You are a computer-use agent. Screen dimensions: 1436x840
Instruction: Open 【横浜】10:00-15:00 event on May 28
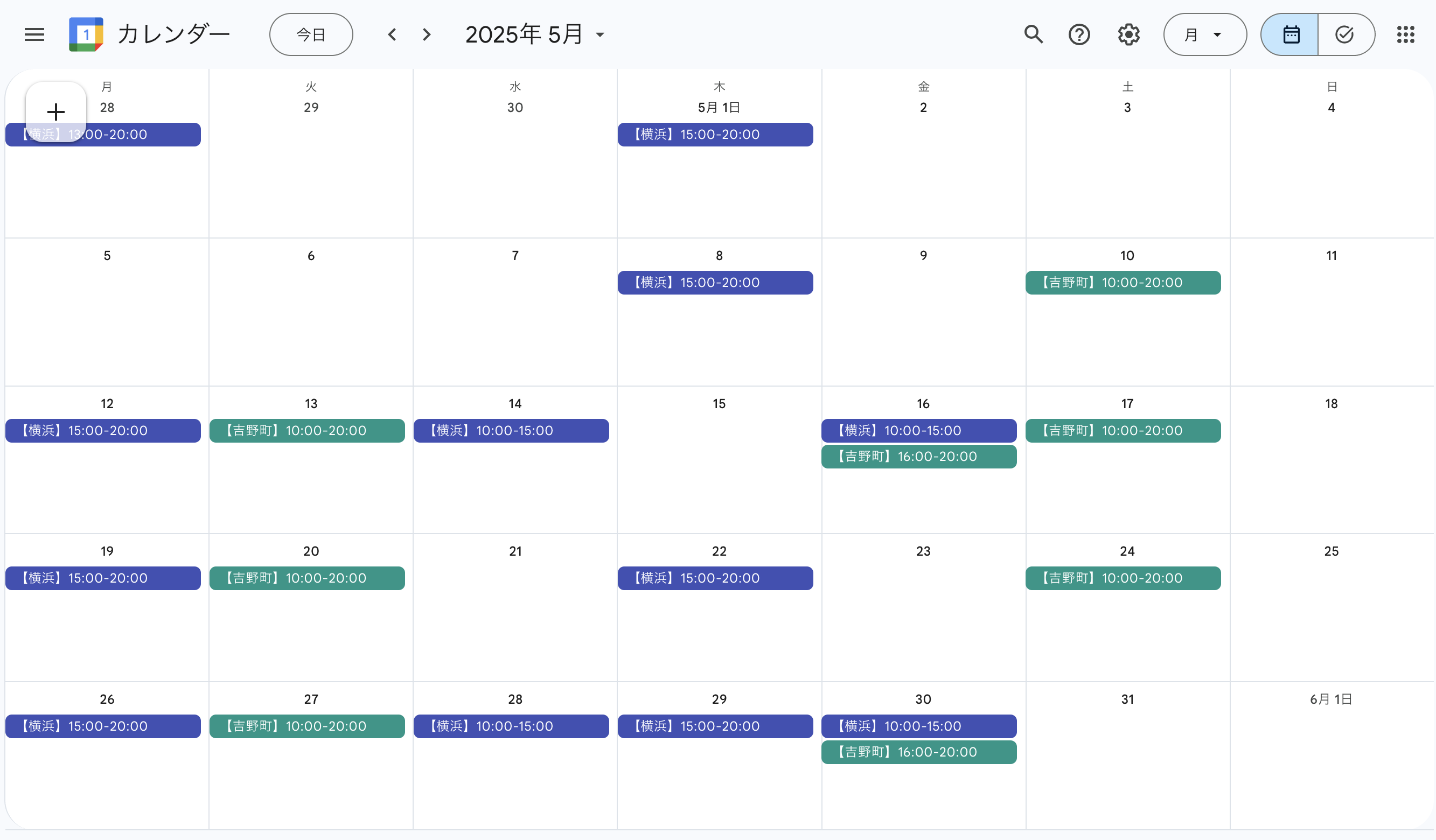click(512, 726)
